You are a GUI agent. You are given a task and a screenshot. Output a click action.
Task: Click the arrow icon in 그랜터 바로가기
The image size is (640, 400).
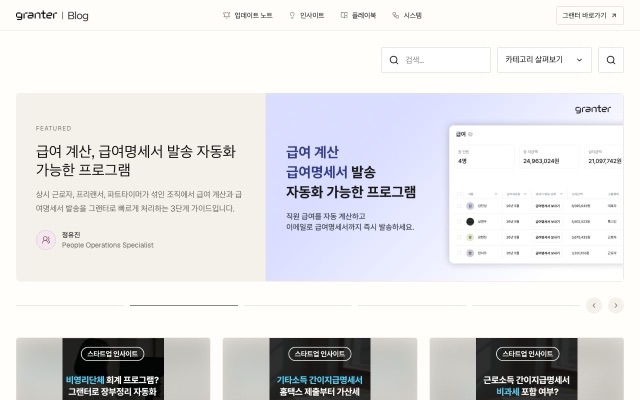[614, 16]
